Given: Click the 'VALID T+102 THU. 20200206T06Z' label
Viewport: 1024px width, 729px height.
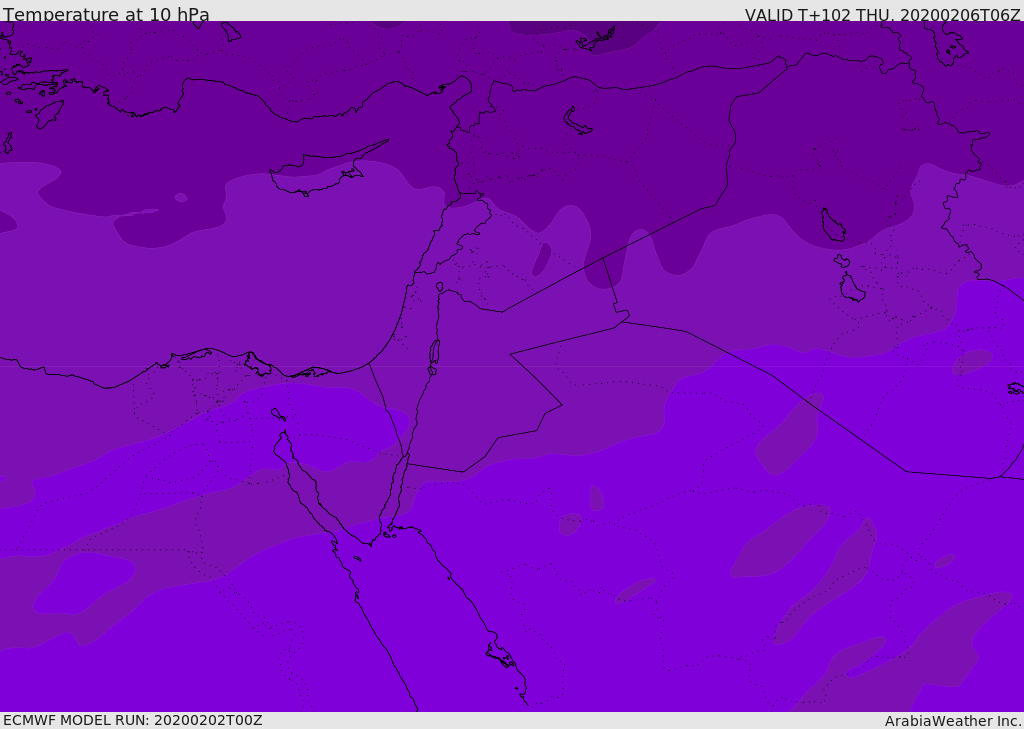Looking at the screenshot, I should tap(882, 14).
